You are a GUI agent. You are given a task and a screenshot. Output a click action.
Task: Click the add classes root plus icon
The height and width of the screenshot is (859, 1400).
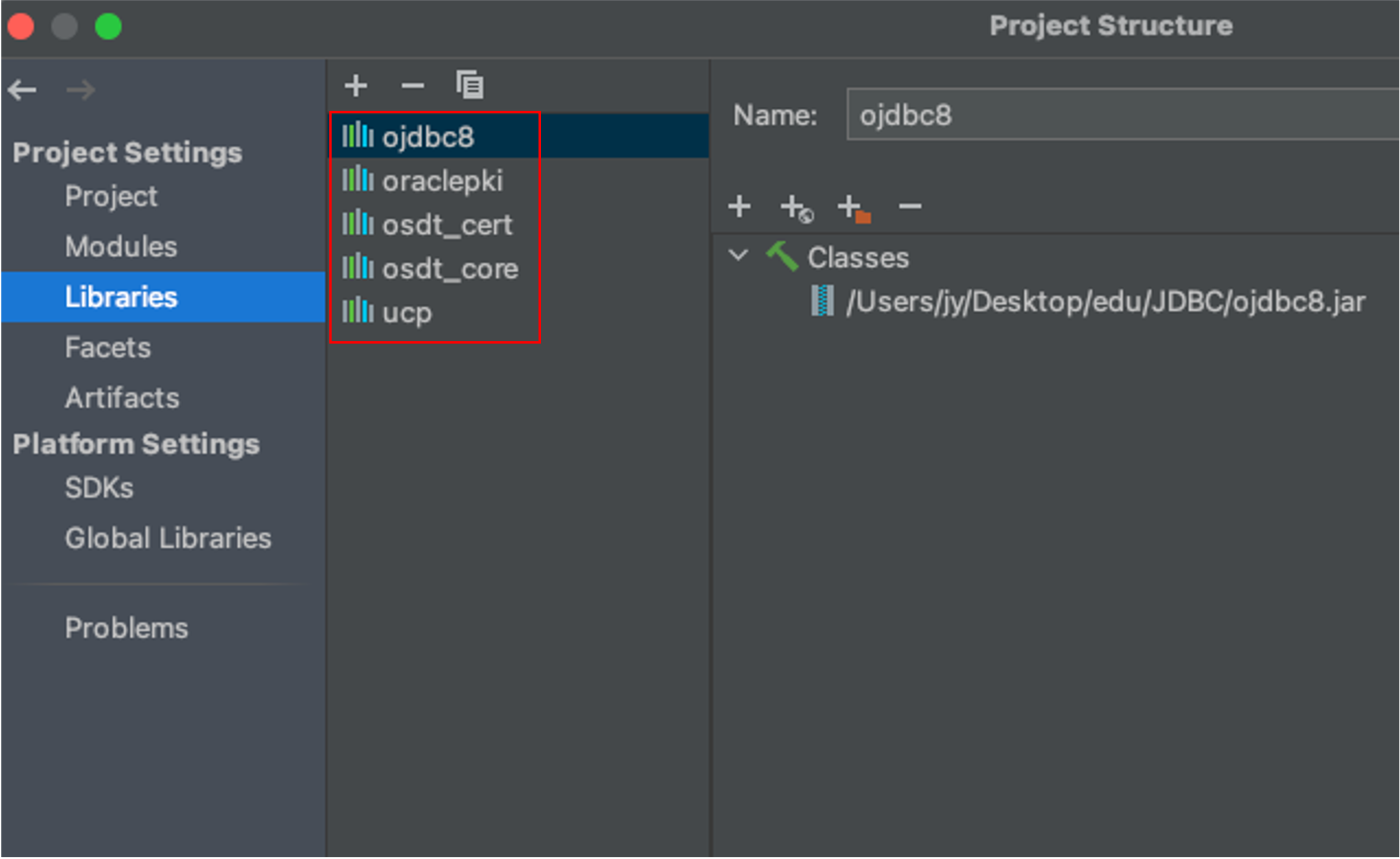(x=739, y=206)
